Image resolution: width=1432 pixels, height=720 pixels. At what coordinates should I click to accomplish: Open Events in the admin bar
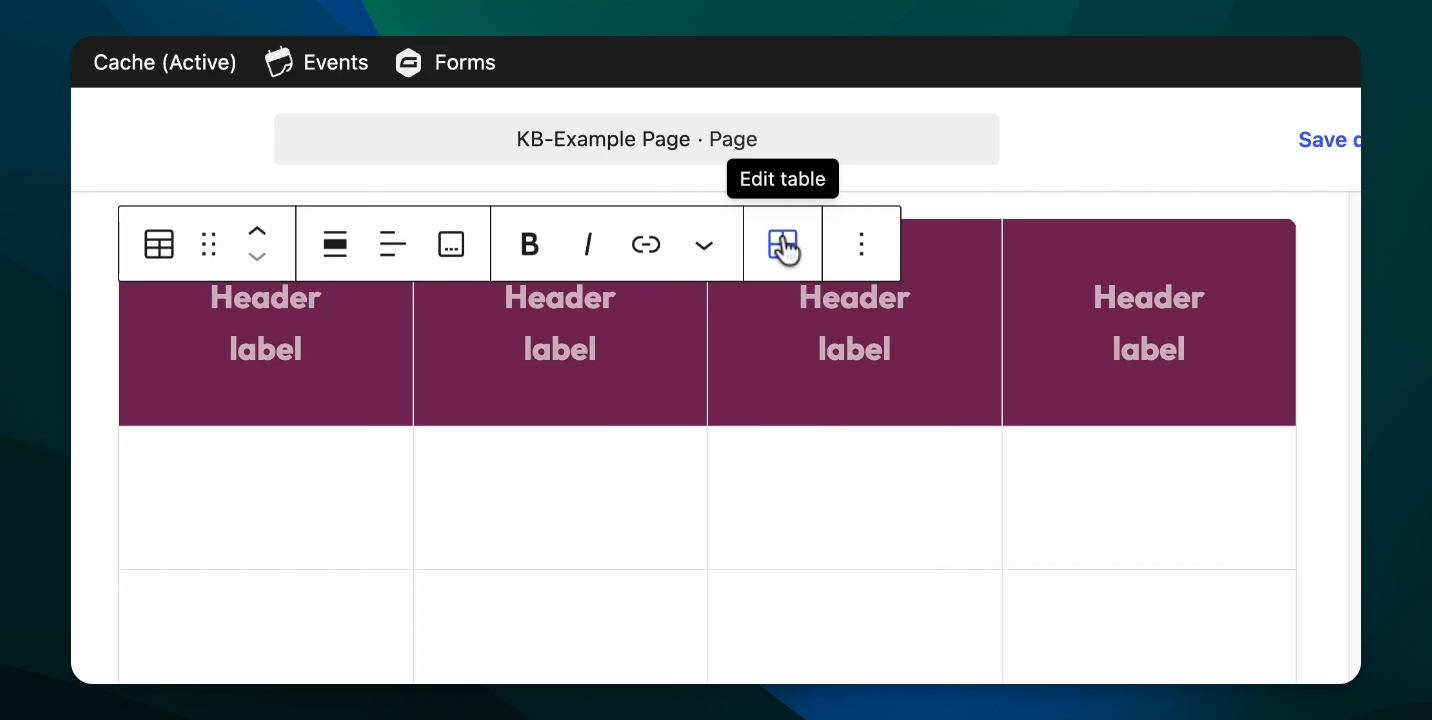pyautogui.click(x=317, y=62)
